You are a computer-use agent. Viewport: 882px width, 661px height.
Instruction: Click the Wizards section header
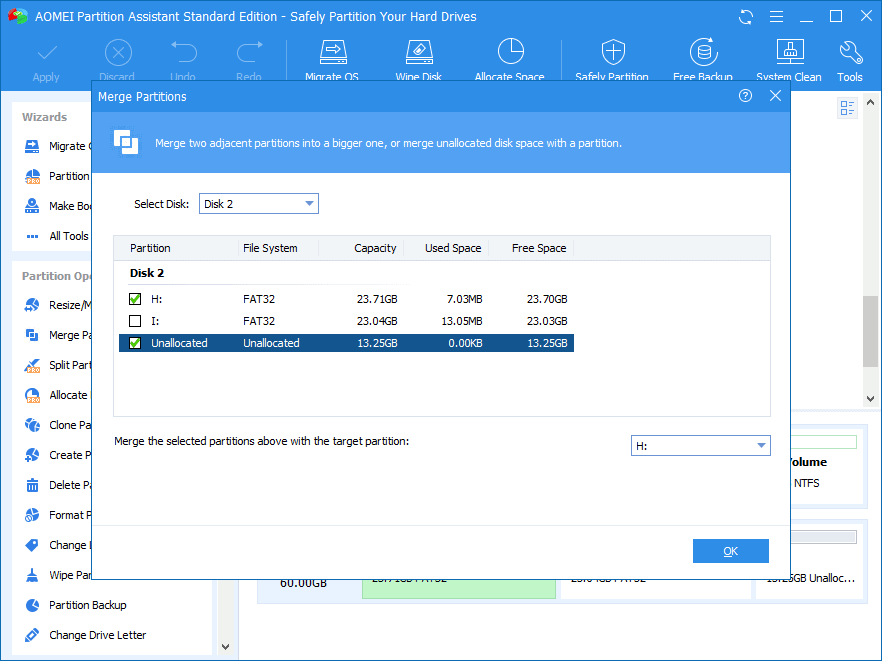(44, 117)
